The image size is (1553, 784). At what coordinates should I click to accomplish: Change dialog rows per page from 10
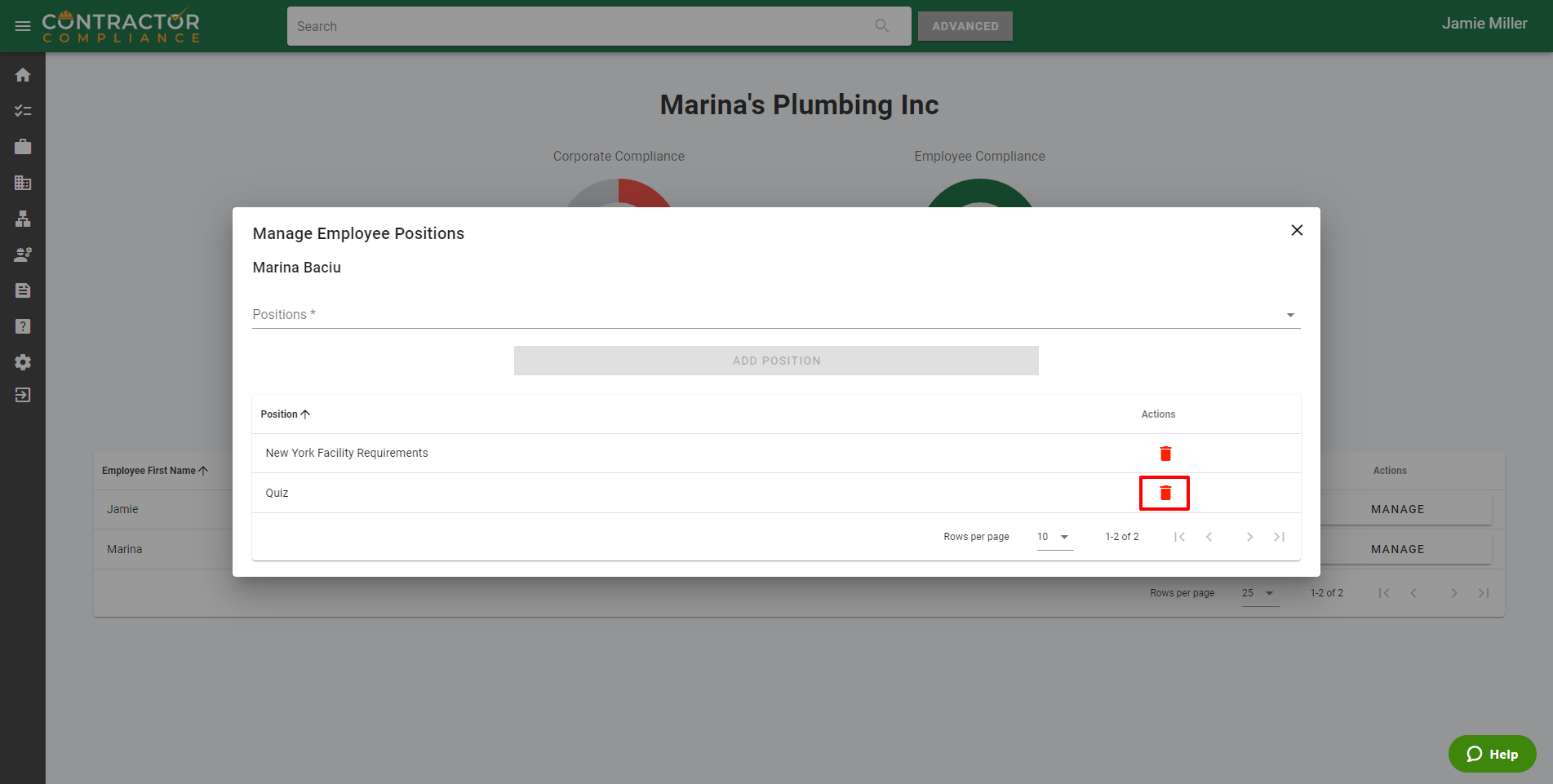click(x=1054, y=537)
